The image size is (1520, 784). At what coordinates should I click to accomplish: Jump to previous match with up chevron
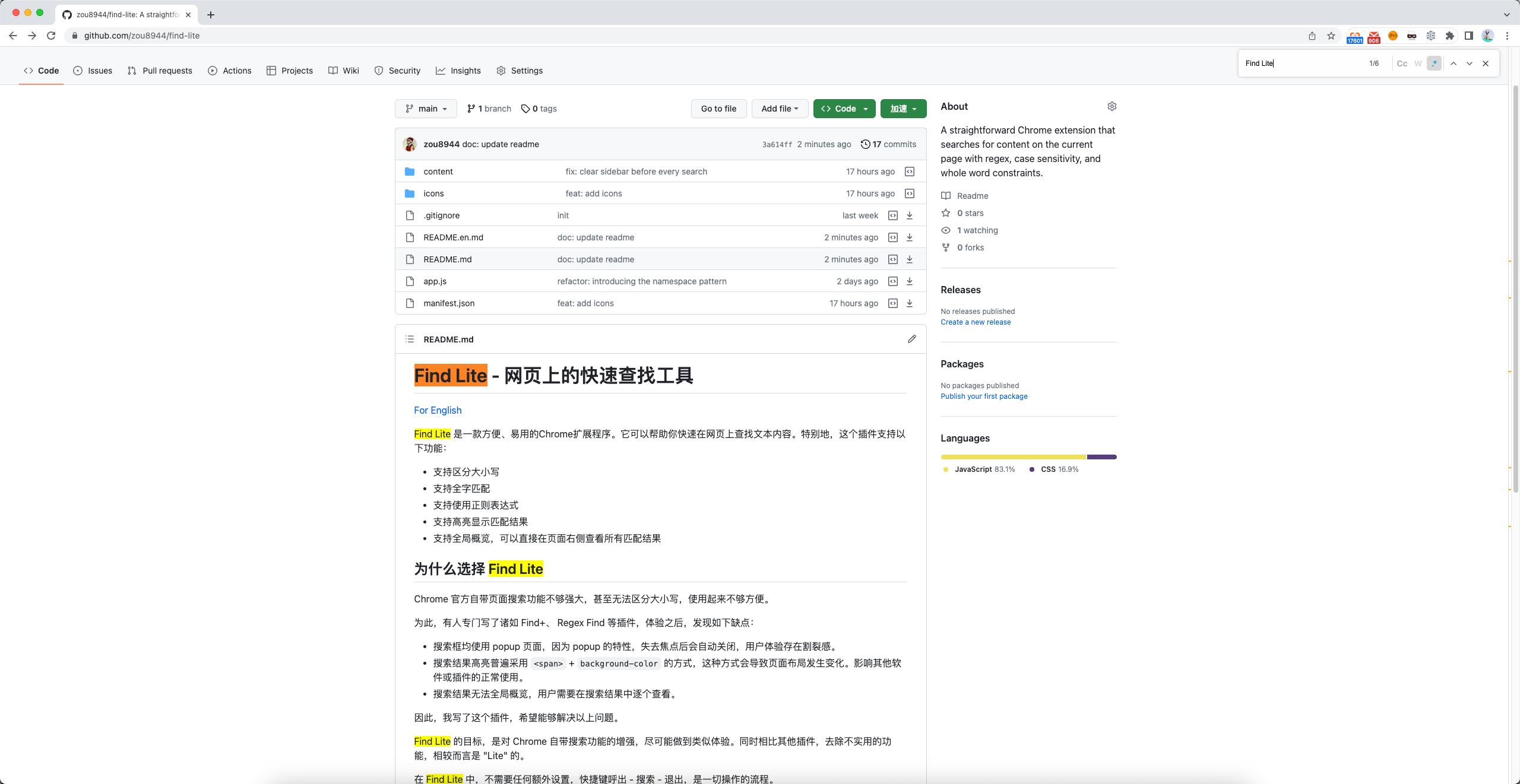[x=1453, y=64]
